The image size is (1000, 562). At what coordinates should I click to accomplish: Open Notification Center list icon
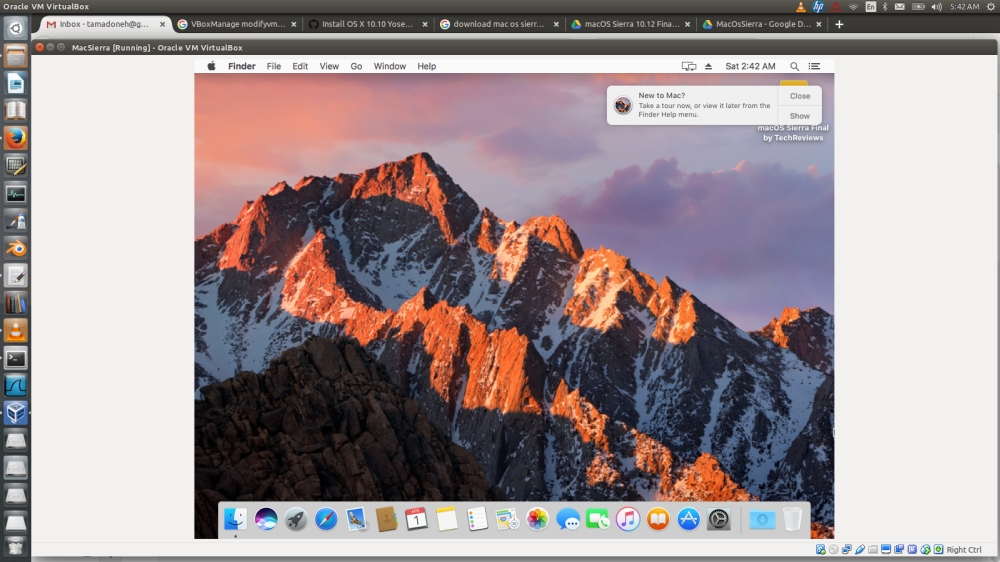pos(814,66)
